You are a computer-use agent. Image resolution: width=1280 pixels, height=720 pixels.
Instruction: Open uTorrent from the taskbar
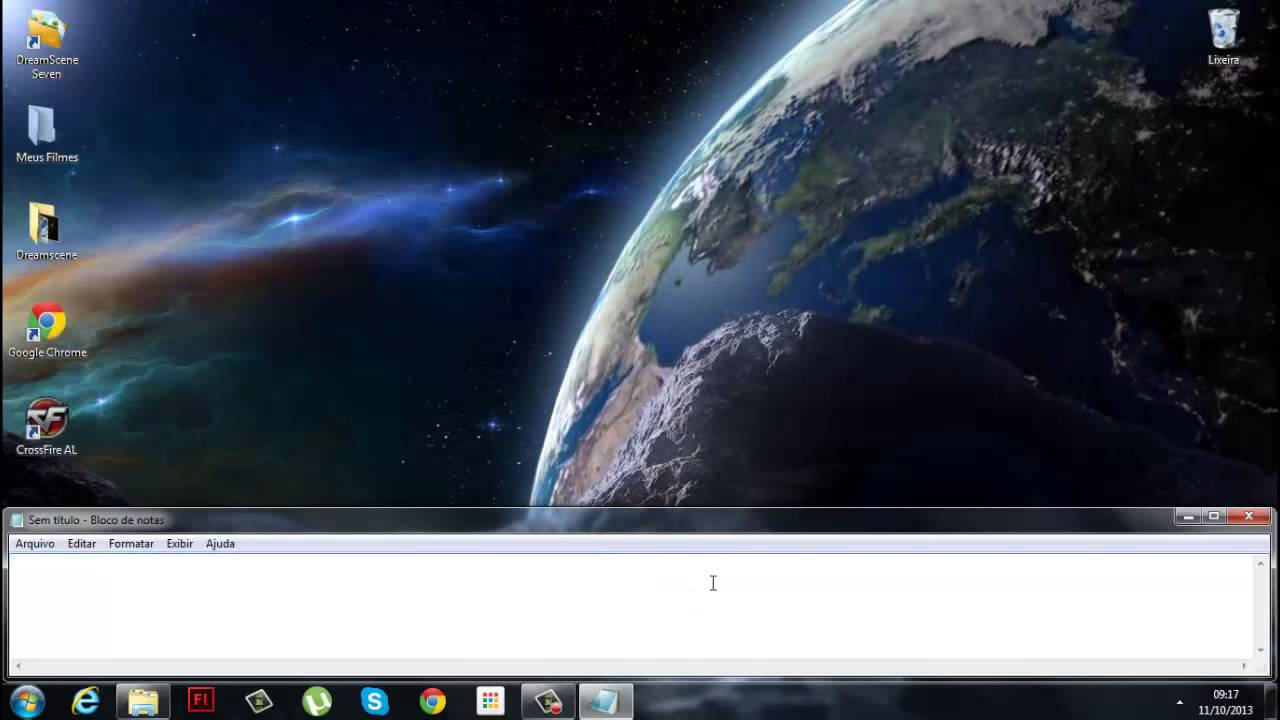tap(317, 701)
